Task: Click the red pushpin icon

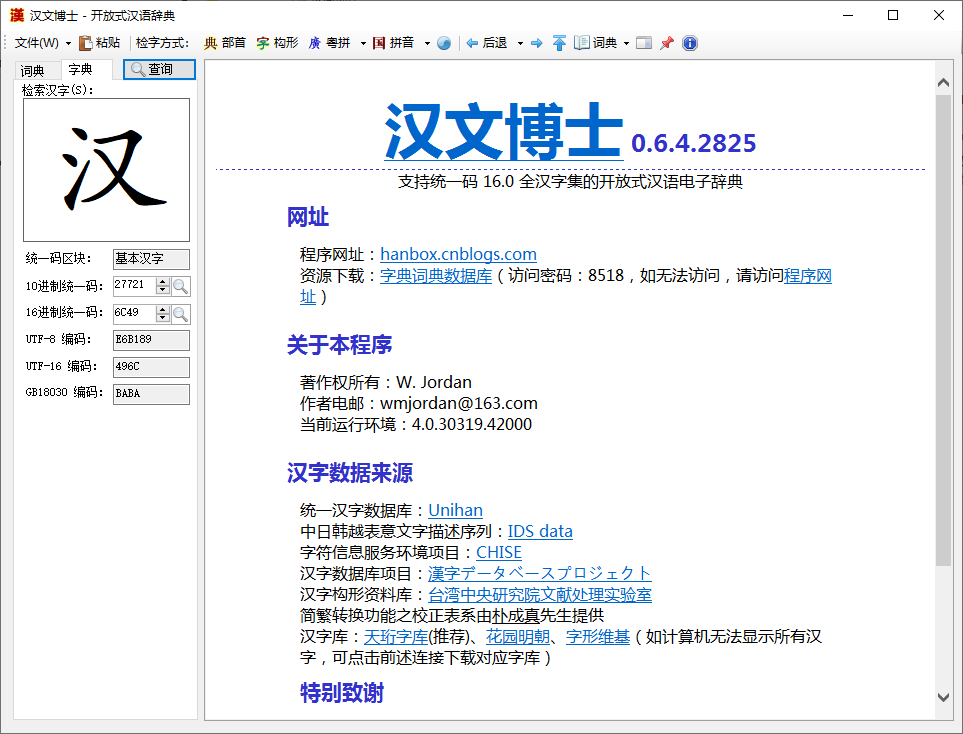Action: point(666,43)
